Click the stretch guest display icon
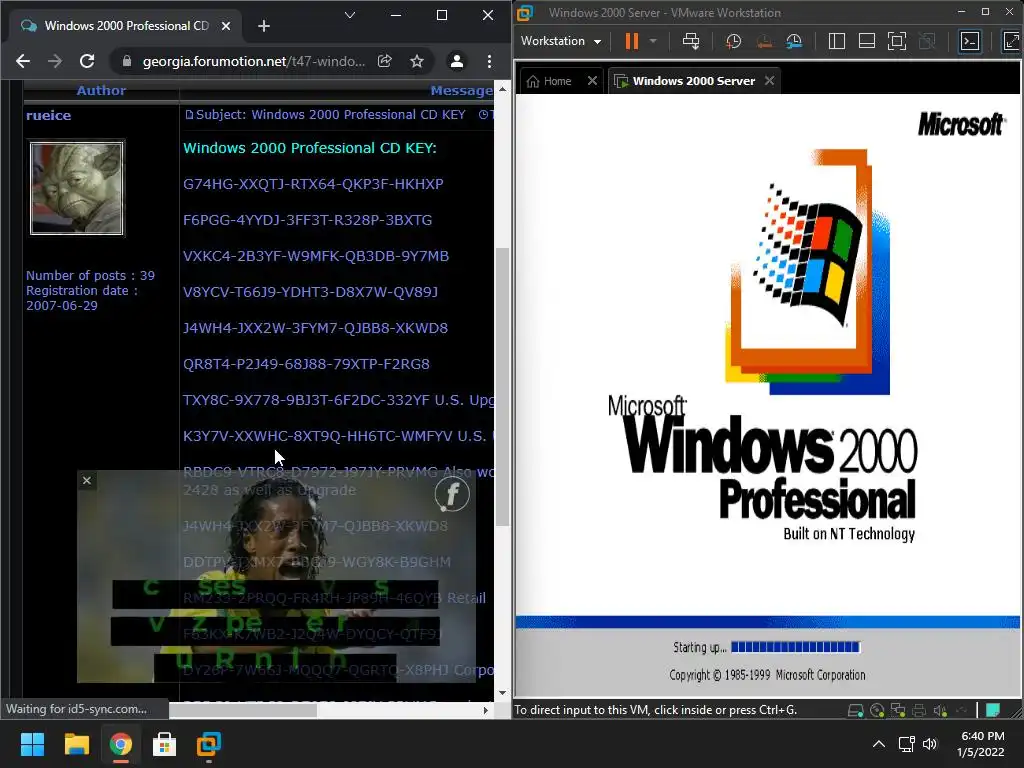 1012,41
